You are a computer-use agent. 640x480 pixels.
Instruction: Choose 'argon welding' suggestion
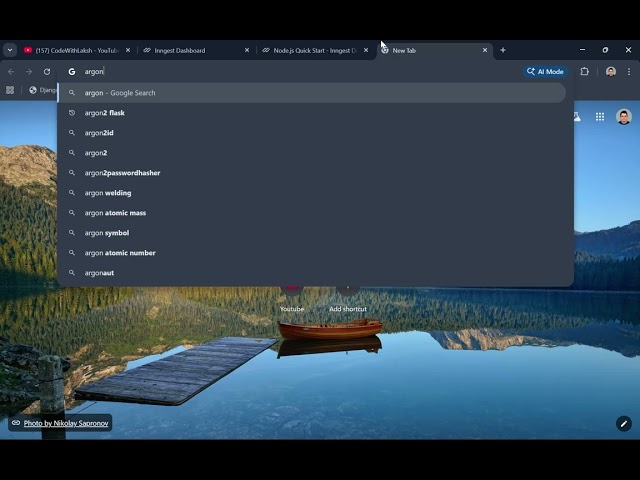[312, 193]
